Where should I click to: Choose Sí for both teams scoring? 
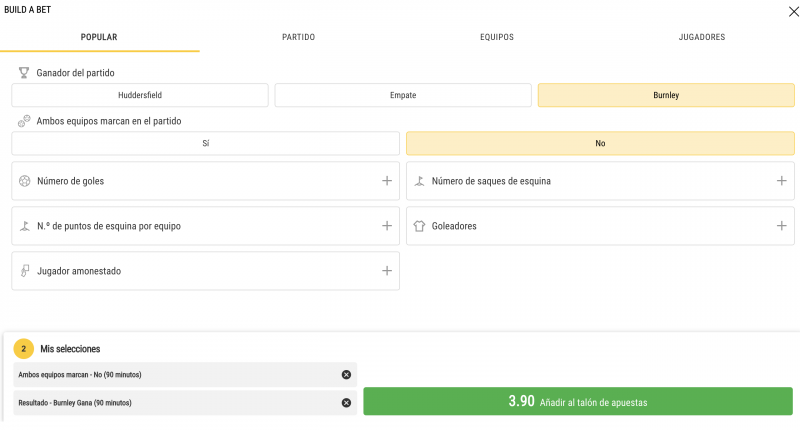coord(205,143)
